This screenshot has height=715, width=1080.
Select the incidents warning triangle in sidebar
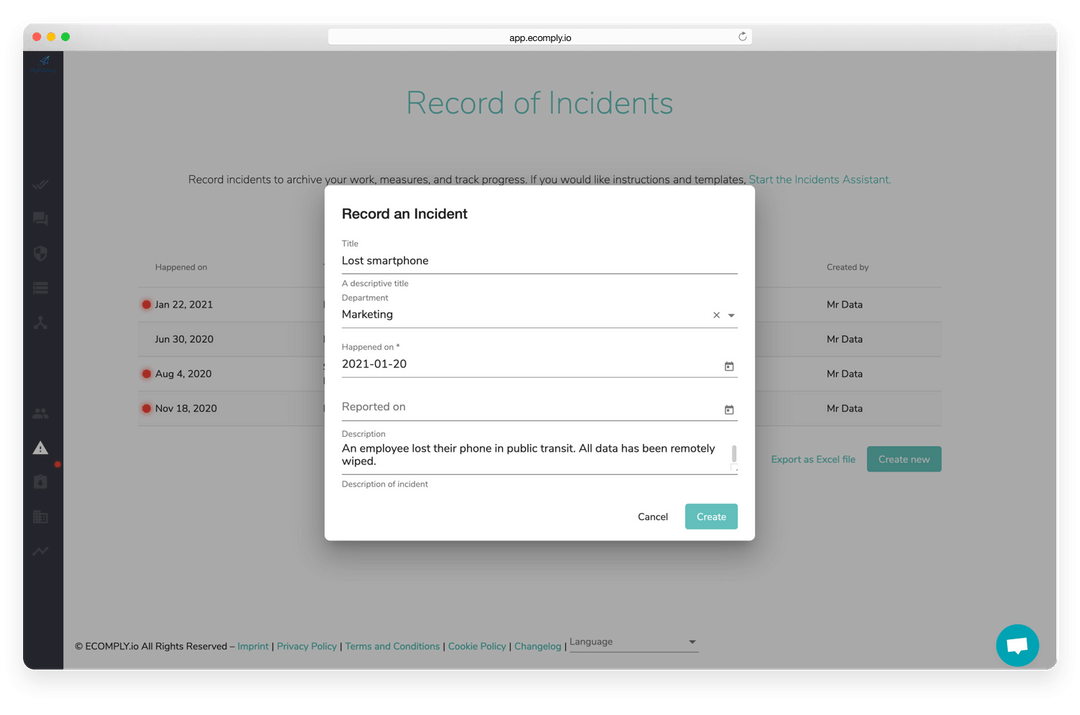40,448
